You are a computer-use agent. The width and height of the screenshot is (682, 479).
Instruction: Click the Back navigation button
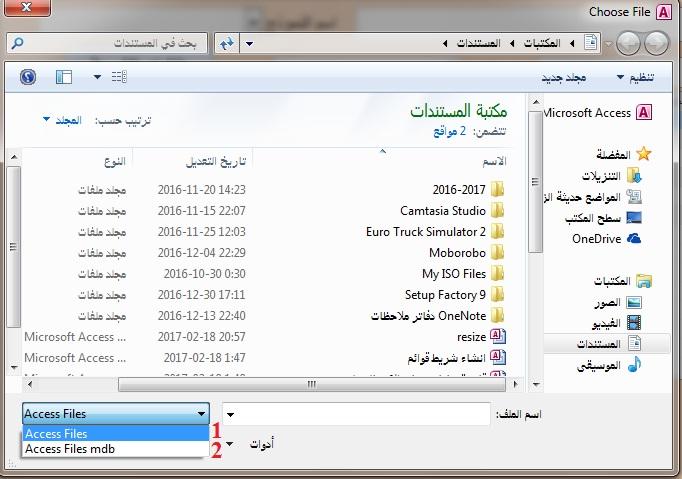[x=656, y=43]
